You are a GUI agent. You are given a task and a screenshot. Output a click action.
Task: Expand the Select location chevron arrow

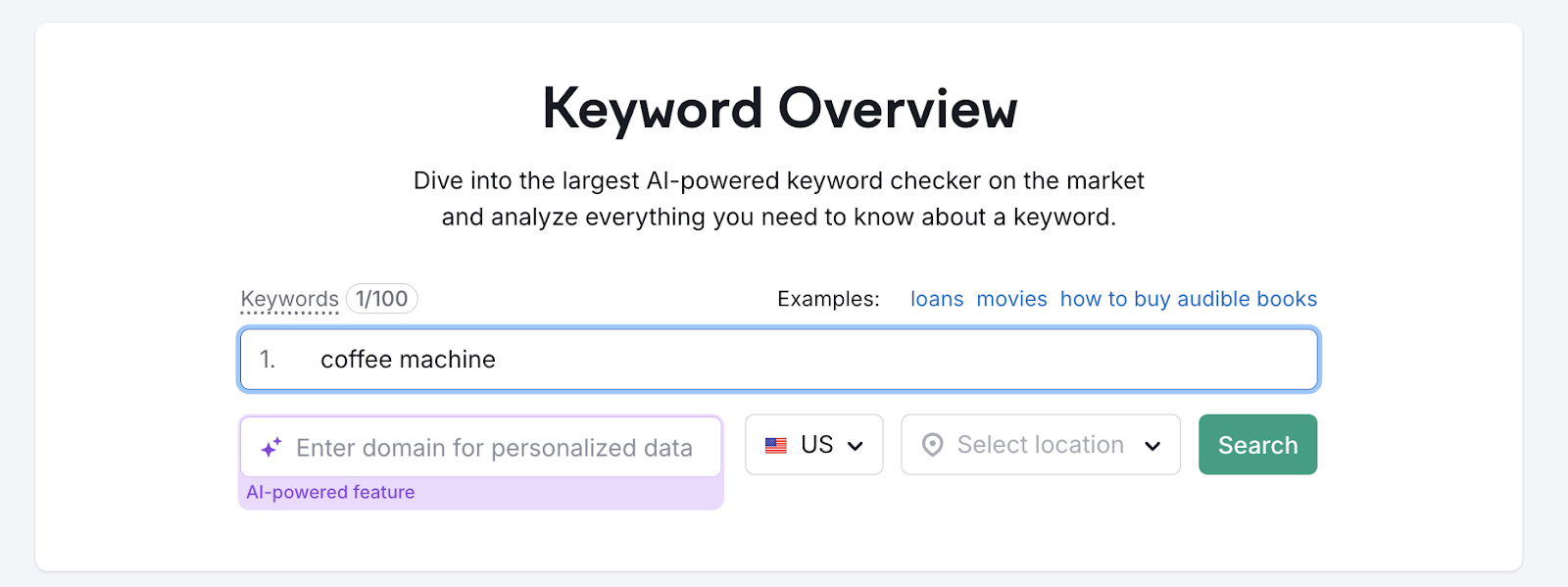(x=1152, y=446)
